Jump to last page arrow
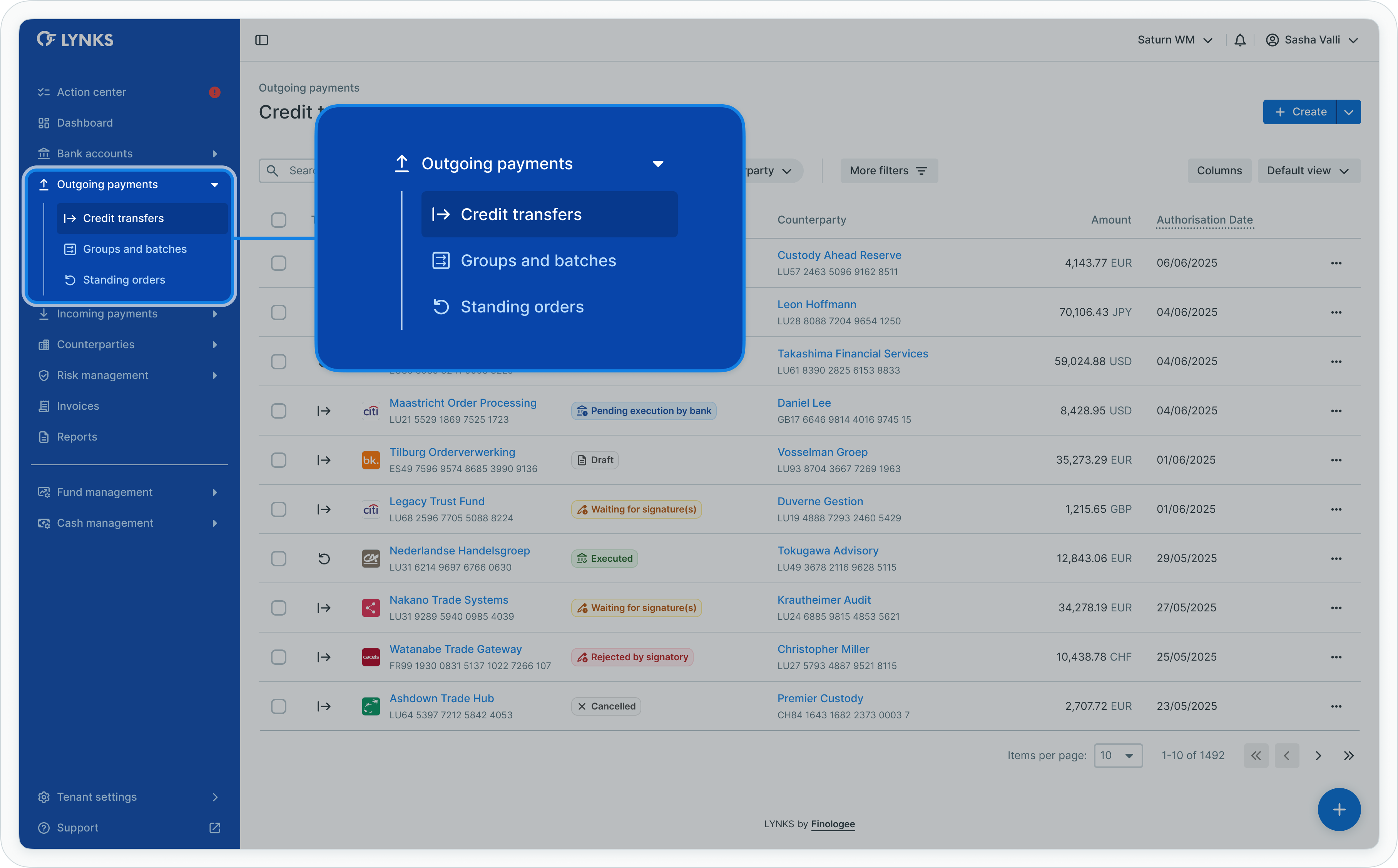This screenshot has height=868, width=1398. coord(1349,756)
